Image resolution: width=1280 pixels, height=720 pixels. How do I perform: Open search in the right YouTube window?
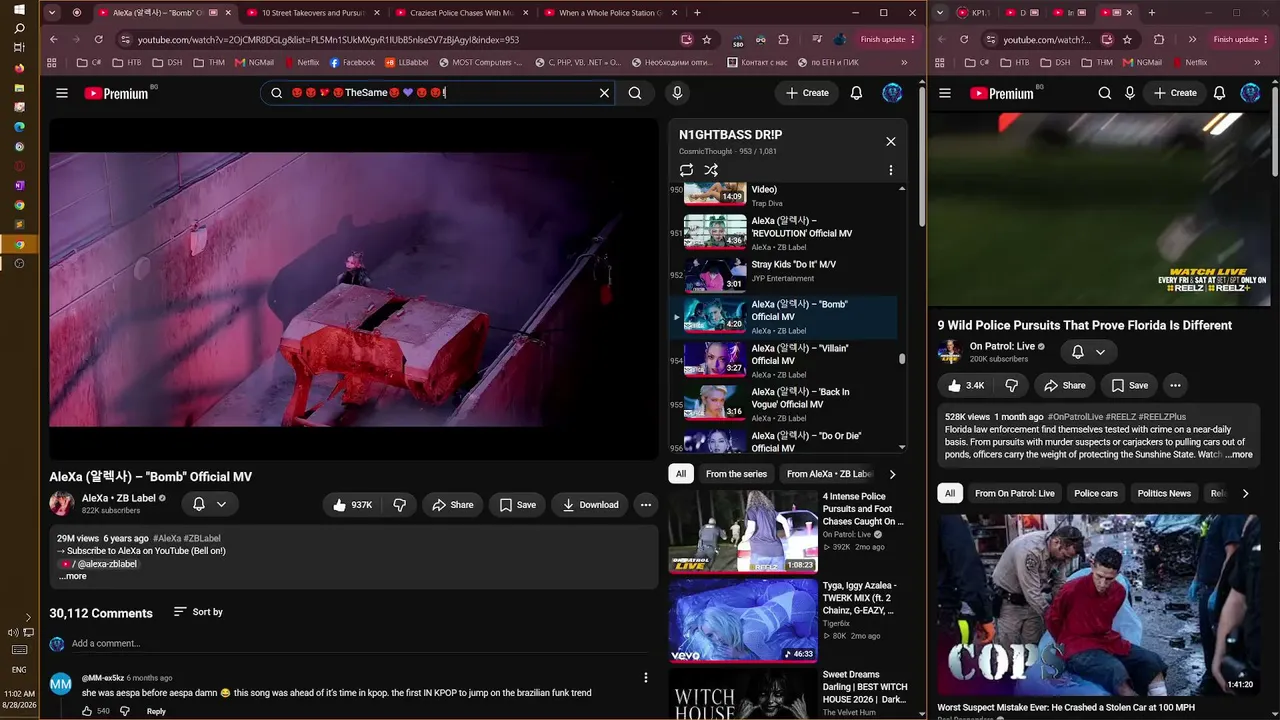[1105, 93]
